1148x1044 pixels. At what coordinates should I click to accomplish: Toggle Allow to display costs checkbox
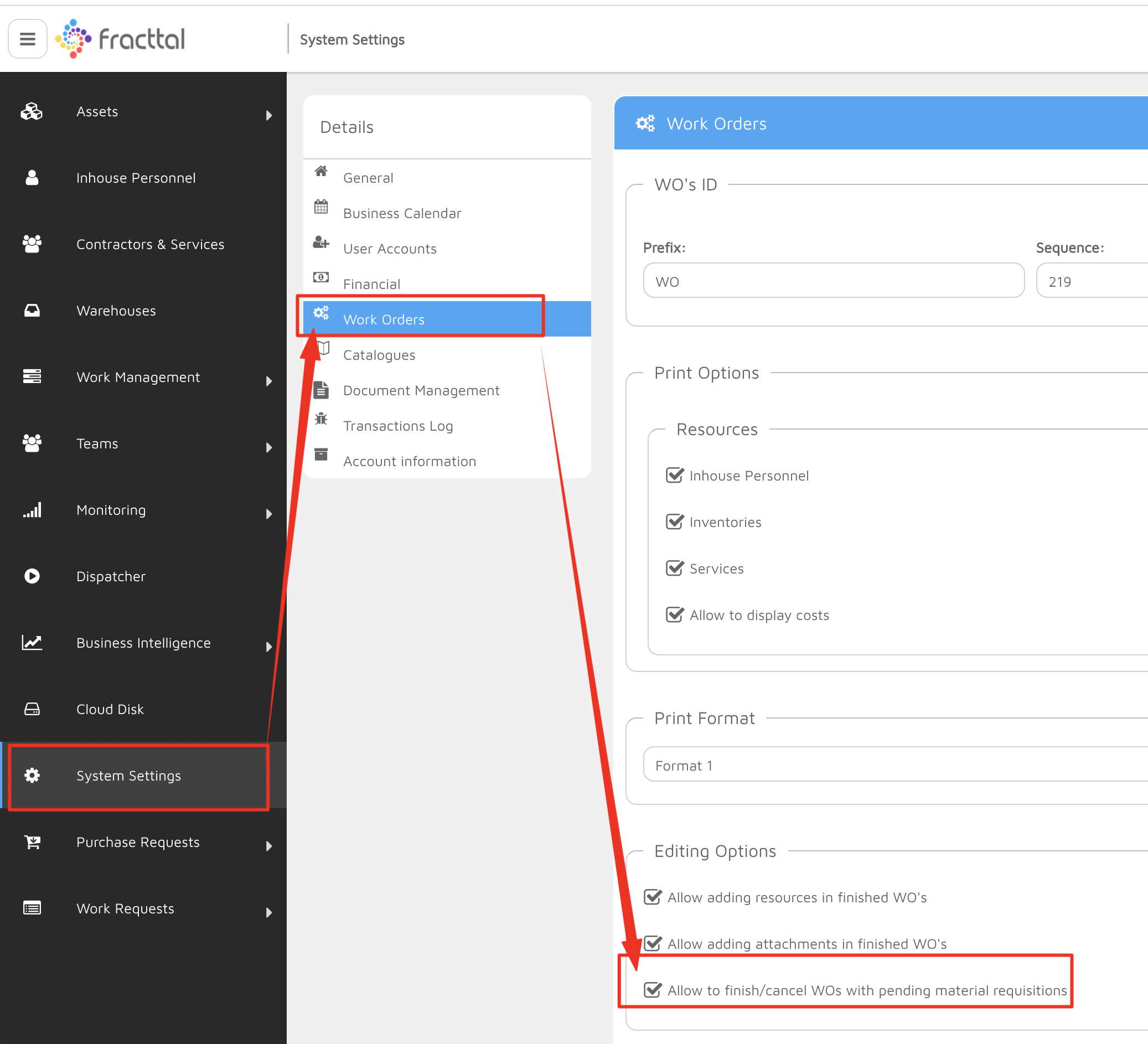(675, 614)
